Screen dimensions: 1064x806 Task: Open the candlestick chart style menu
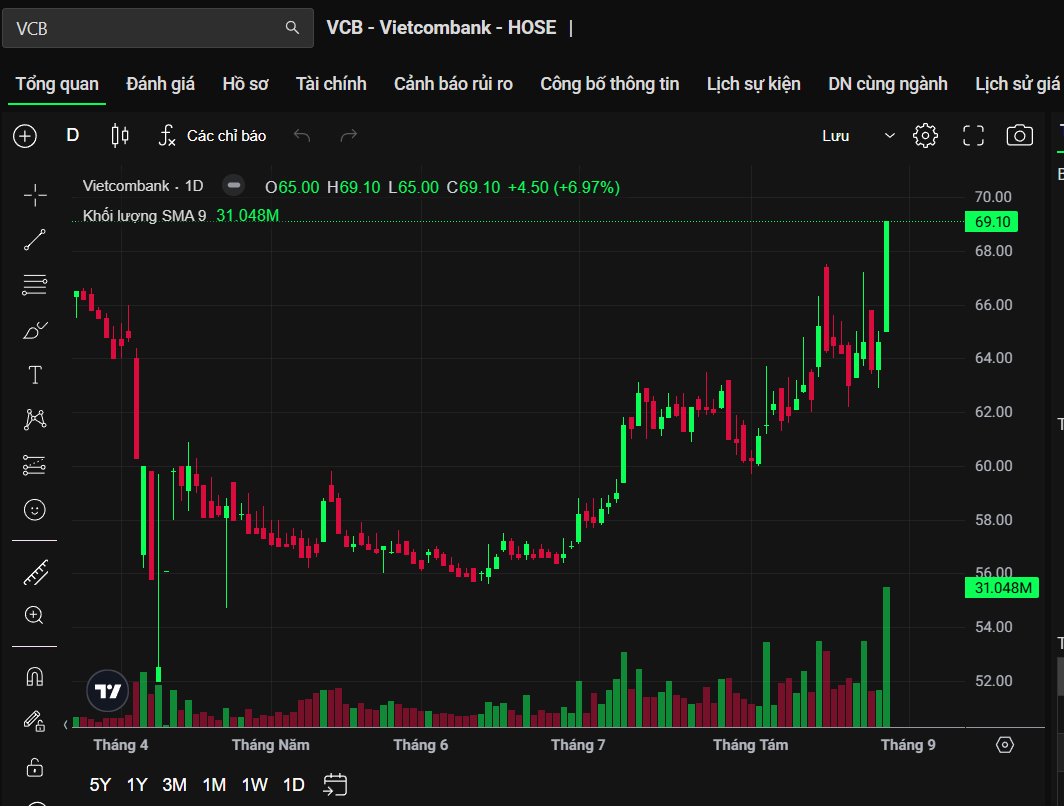(120, 136)
